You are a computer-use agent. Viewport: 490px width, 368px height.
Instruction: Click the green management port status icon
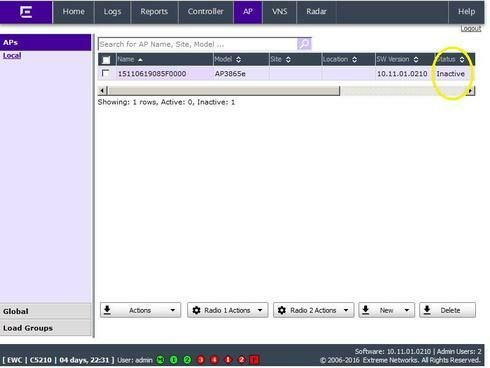coord(160,360)
